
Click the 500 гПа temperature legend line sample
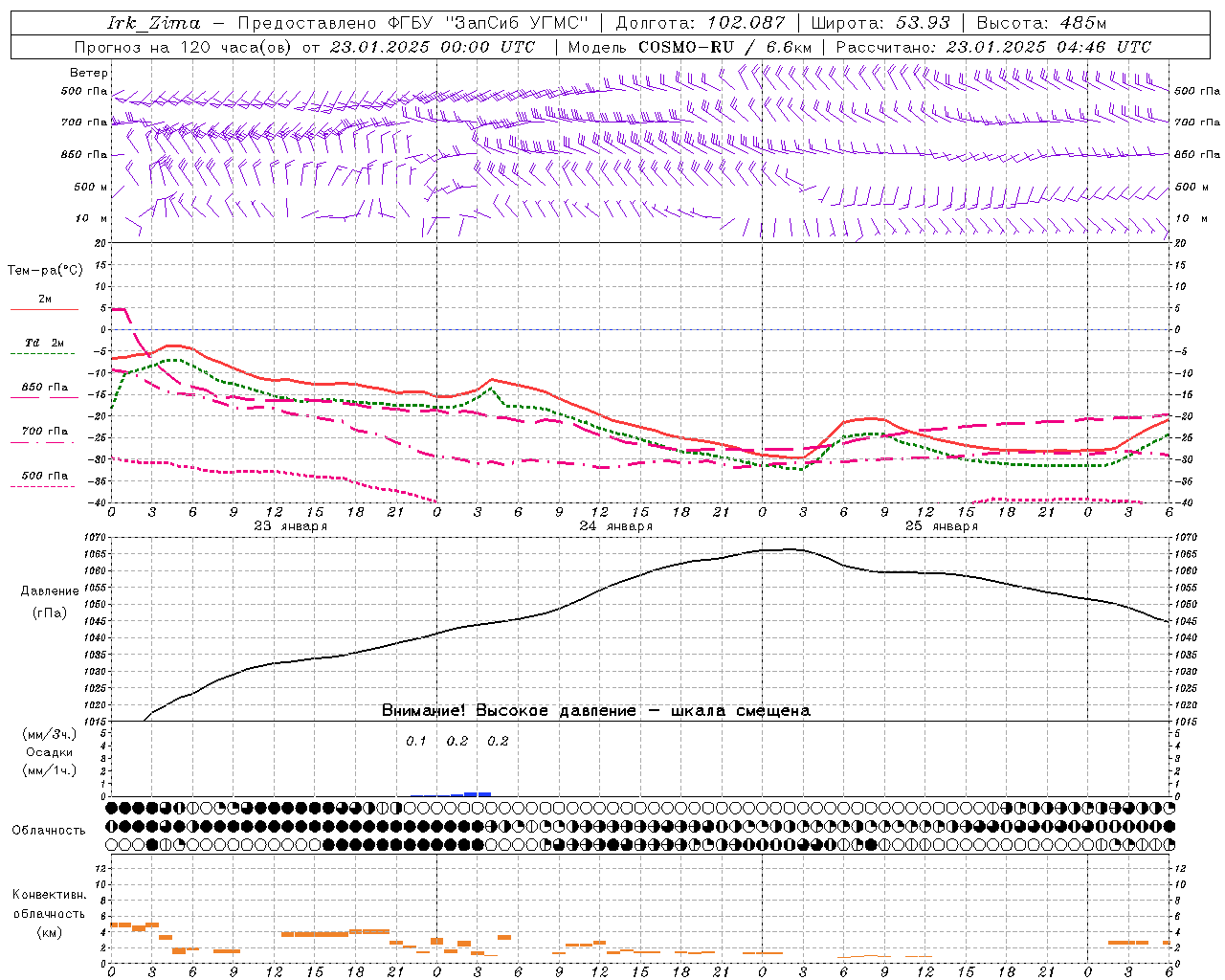pyautogui.click(x=42, y=486)
